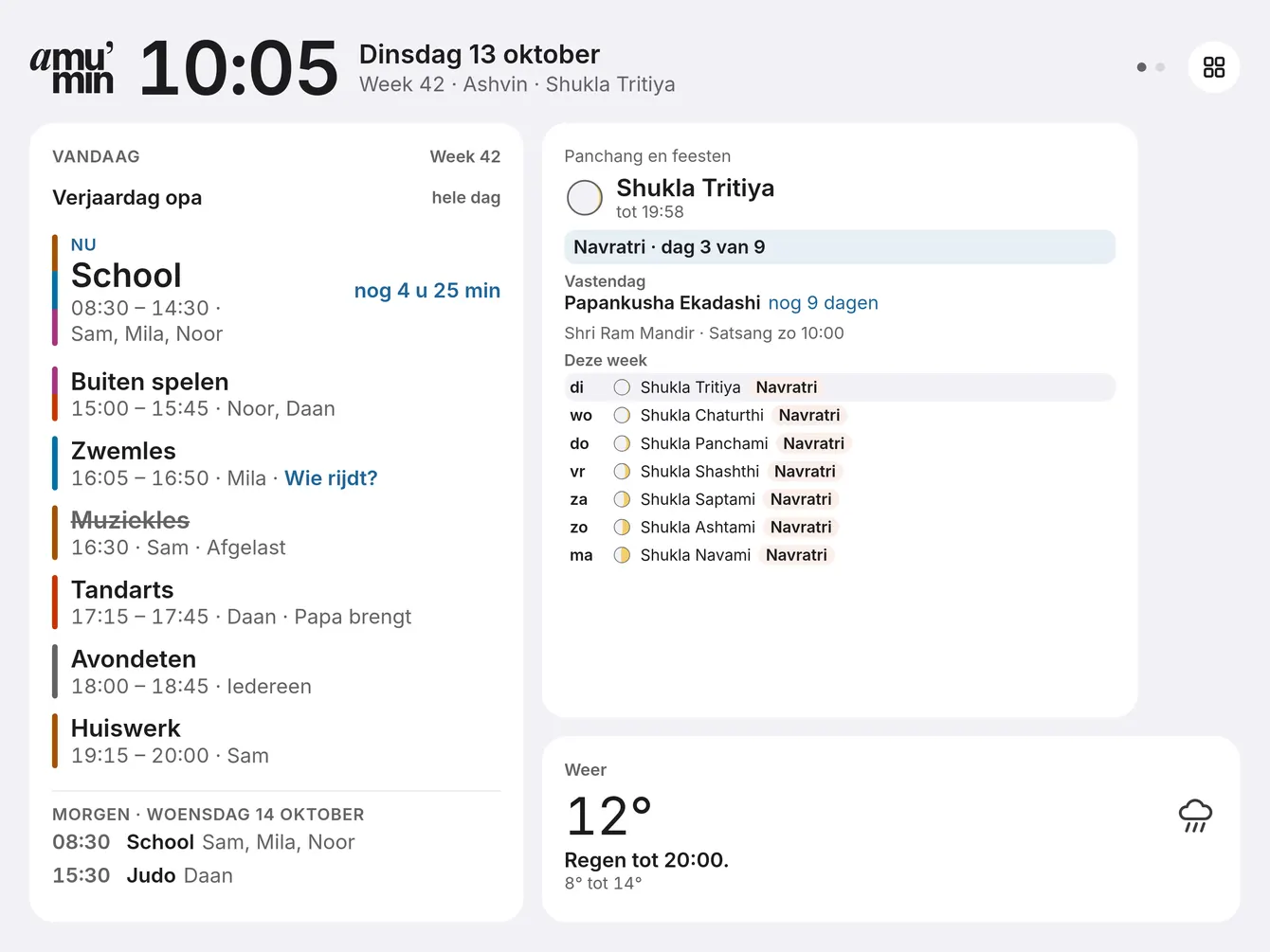Select the 'Shukla Panchami' row for do
This screenshot has width=1270, height=952.
click(840, 443)
